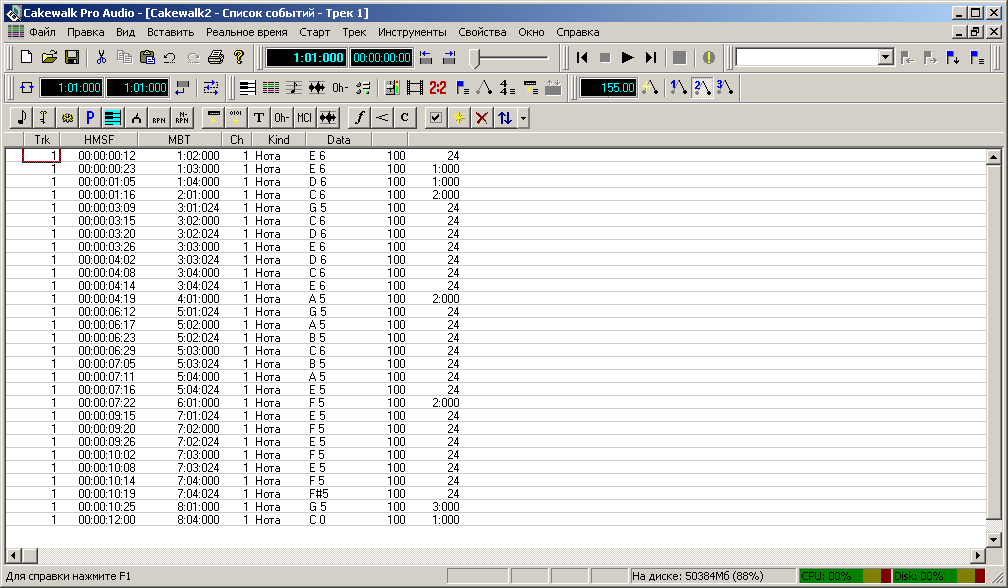Toggle Chord 'C' events filter
Screen dimensions: 1008x588
click(404, 118)
